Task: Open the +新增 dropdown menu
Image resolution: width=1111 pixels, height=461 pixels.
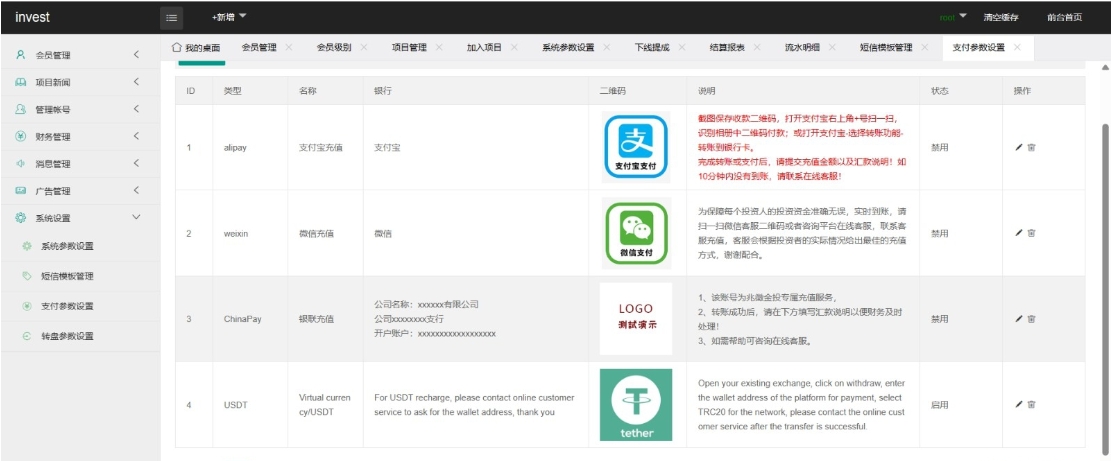Action: (228, 17)
